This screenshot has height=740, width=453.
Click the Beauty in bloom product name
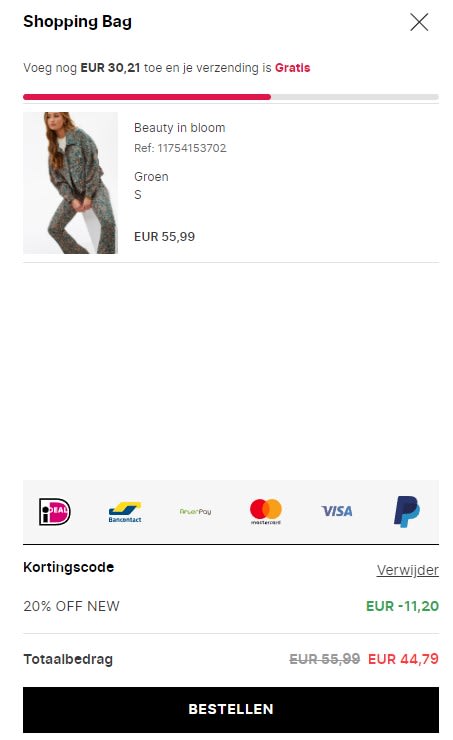(180, 128)
